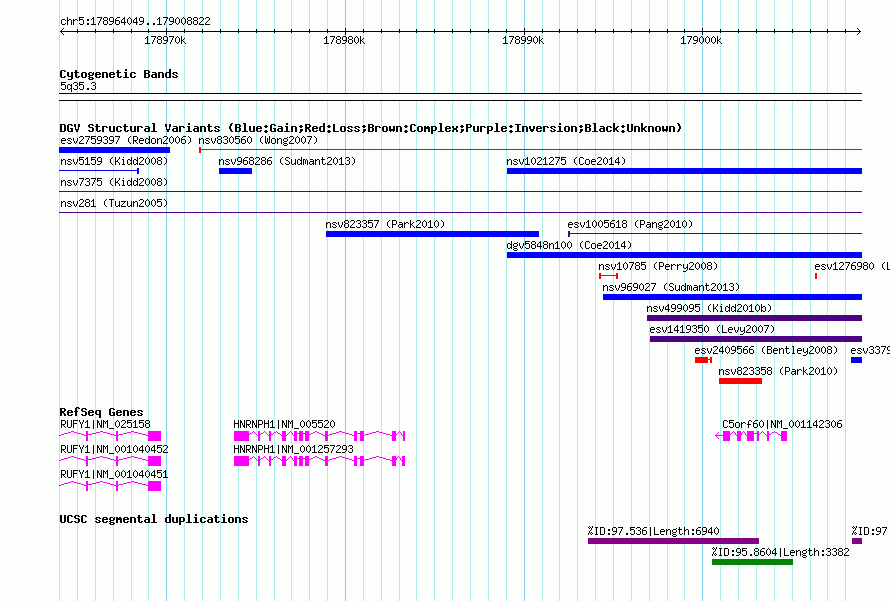This screenshot has height=601, width=890.
Task: Click the HNRNPH1|NM_001257293 transcript label
Action: [x=293, y=449]
